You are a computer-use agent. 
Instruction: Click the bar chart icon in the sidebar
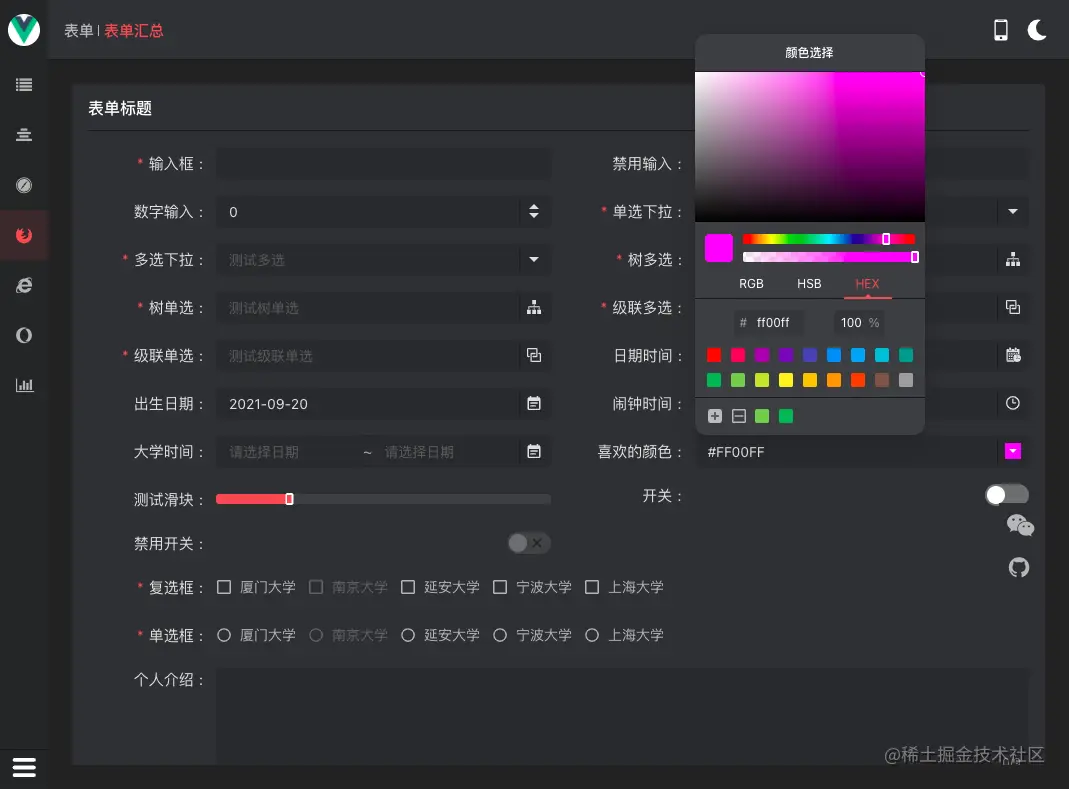point(24,385)
